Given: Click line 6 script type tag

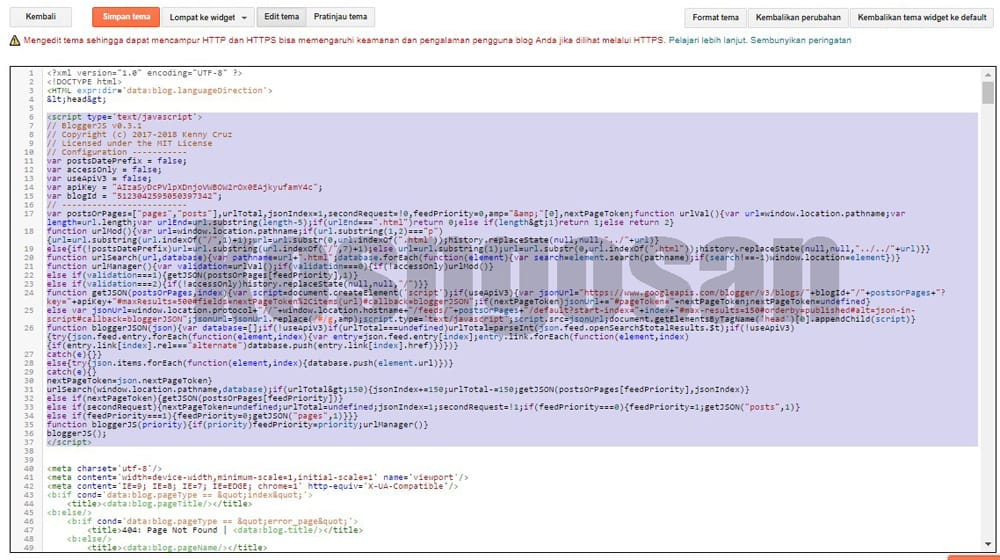Looking at the screenshot, I should (x=124, y=117).
